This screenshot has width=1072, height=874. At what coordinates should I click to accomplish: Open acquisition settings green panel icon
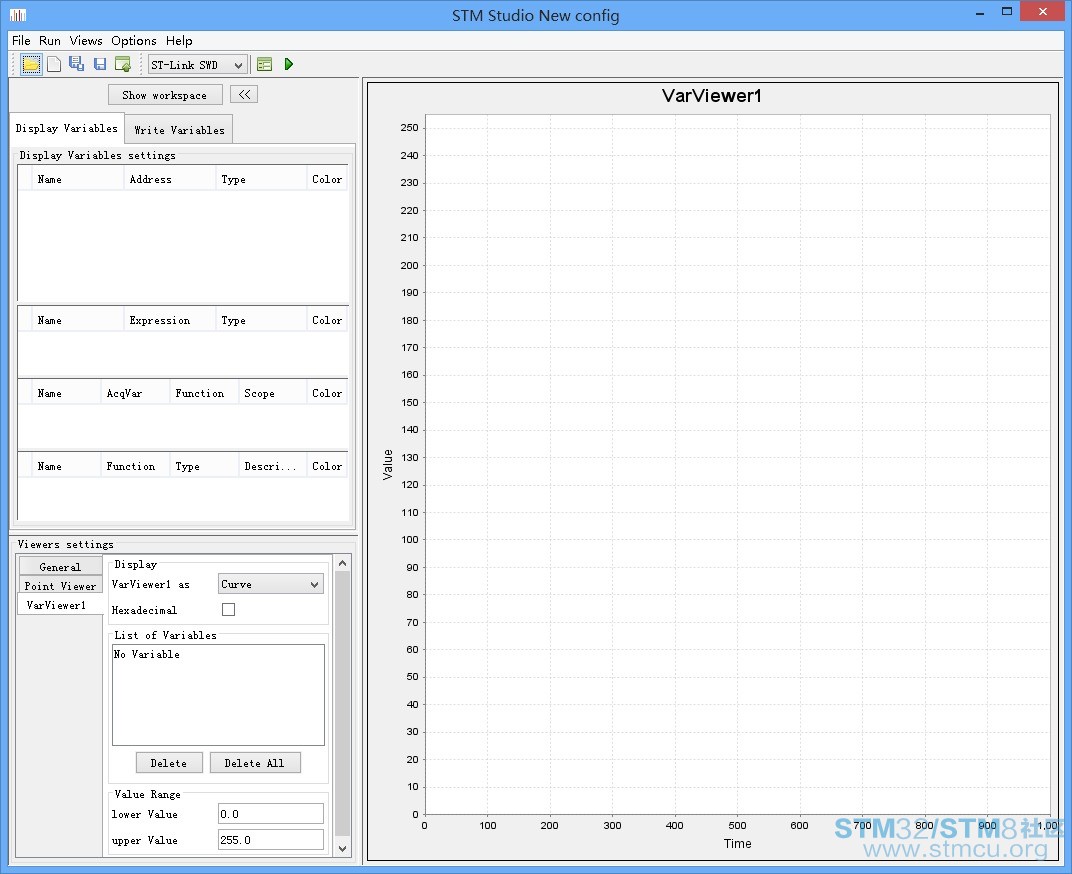point(265,64)
